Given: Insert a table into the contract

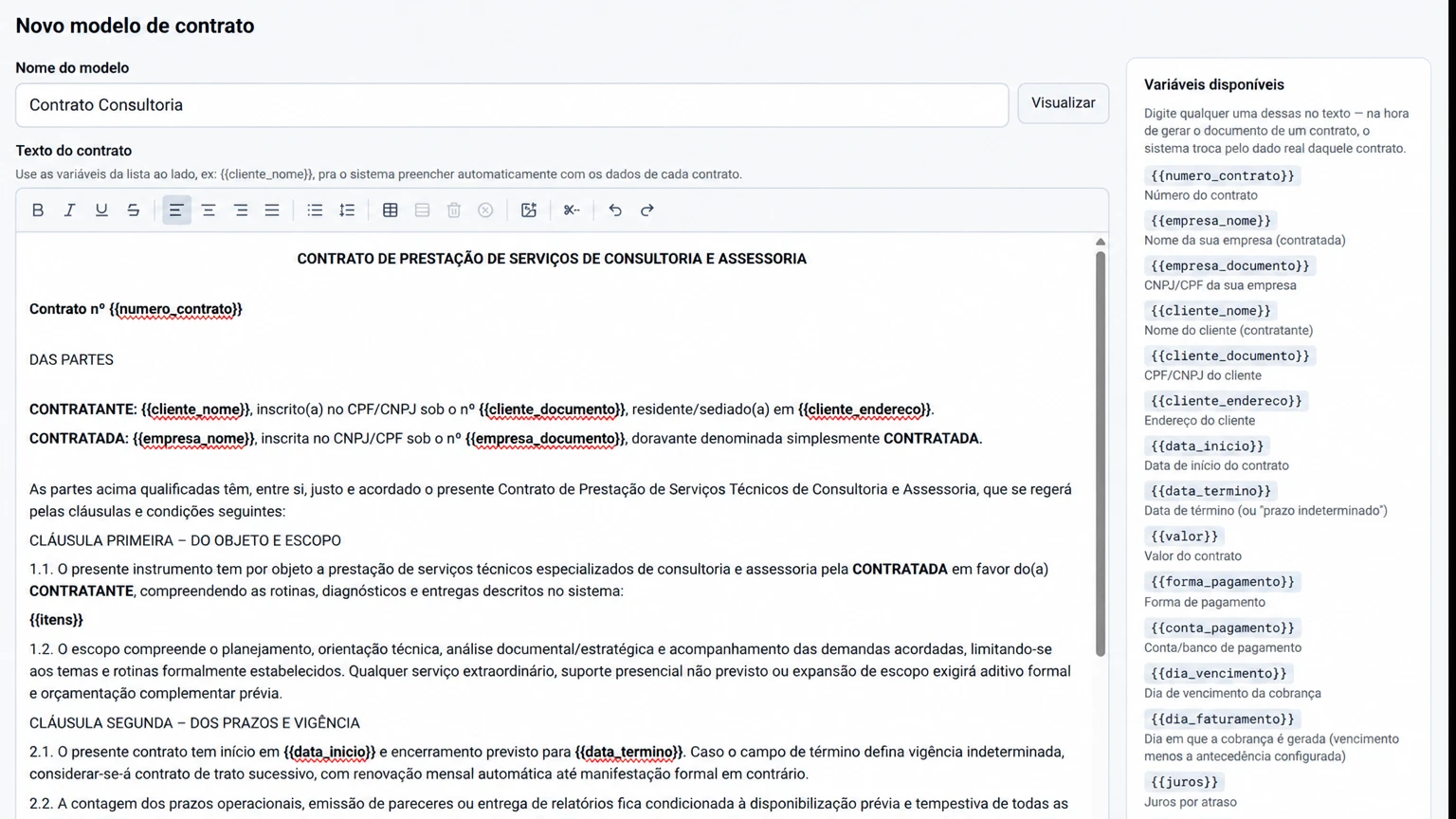Looking at the screenshot, I should (390, 210).
